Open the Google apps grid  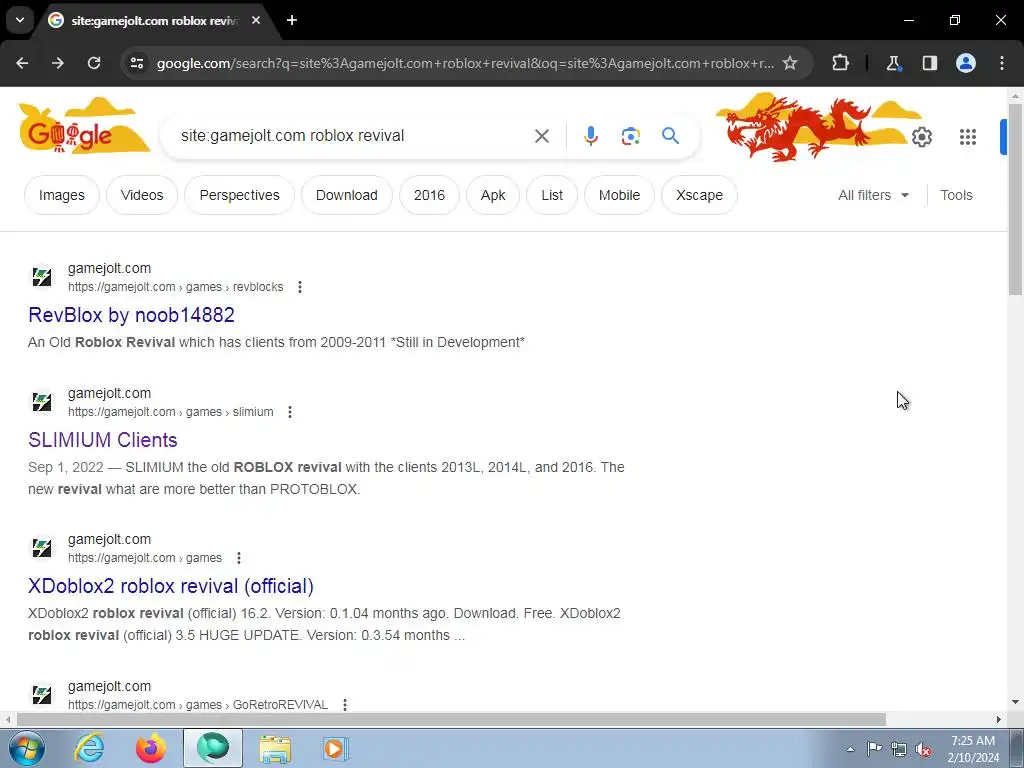point(968,137)
